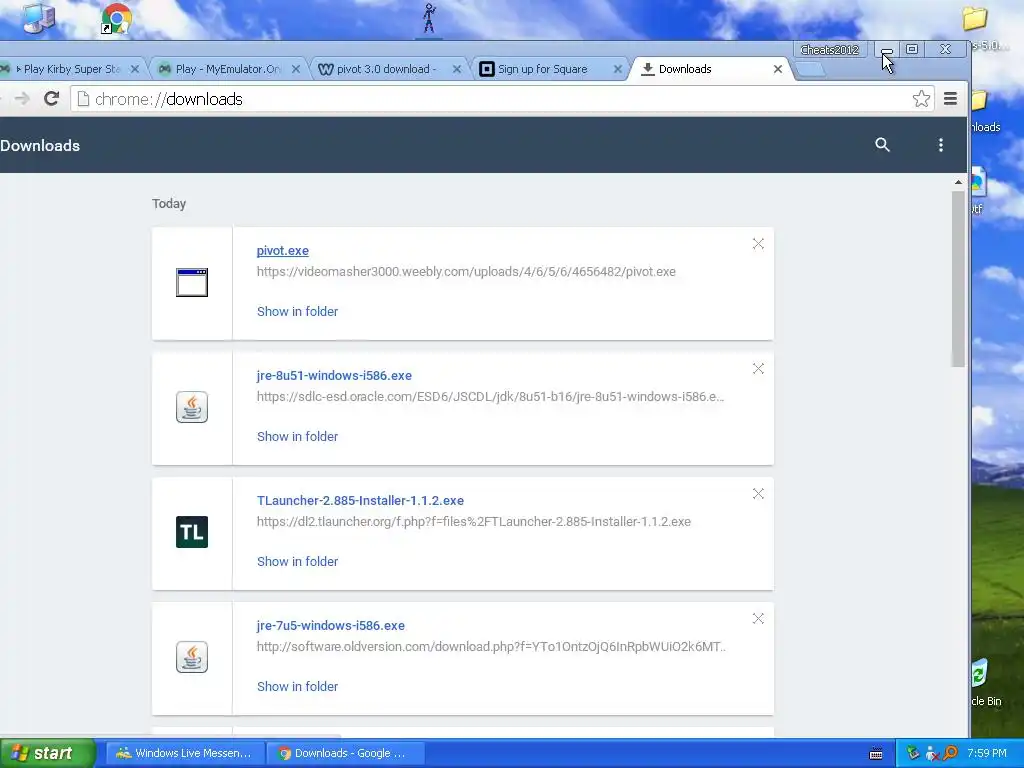Click the dl2.tlauncher.org source URL
This screenshot has width=1024, height=768.
(473, 522)
